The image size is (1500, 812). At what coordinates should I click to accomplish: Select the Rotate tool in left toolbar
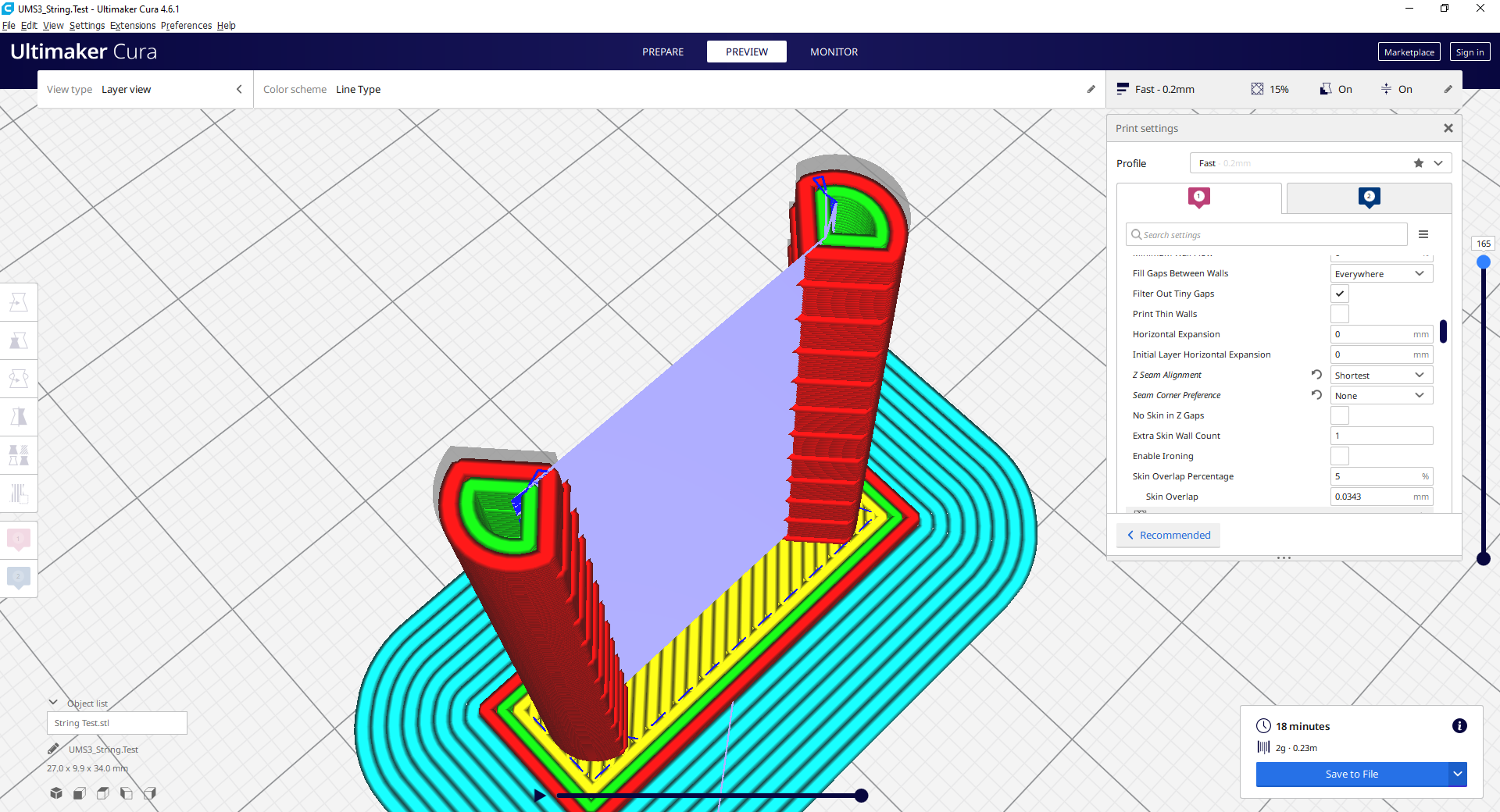click(19, 379)
